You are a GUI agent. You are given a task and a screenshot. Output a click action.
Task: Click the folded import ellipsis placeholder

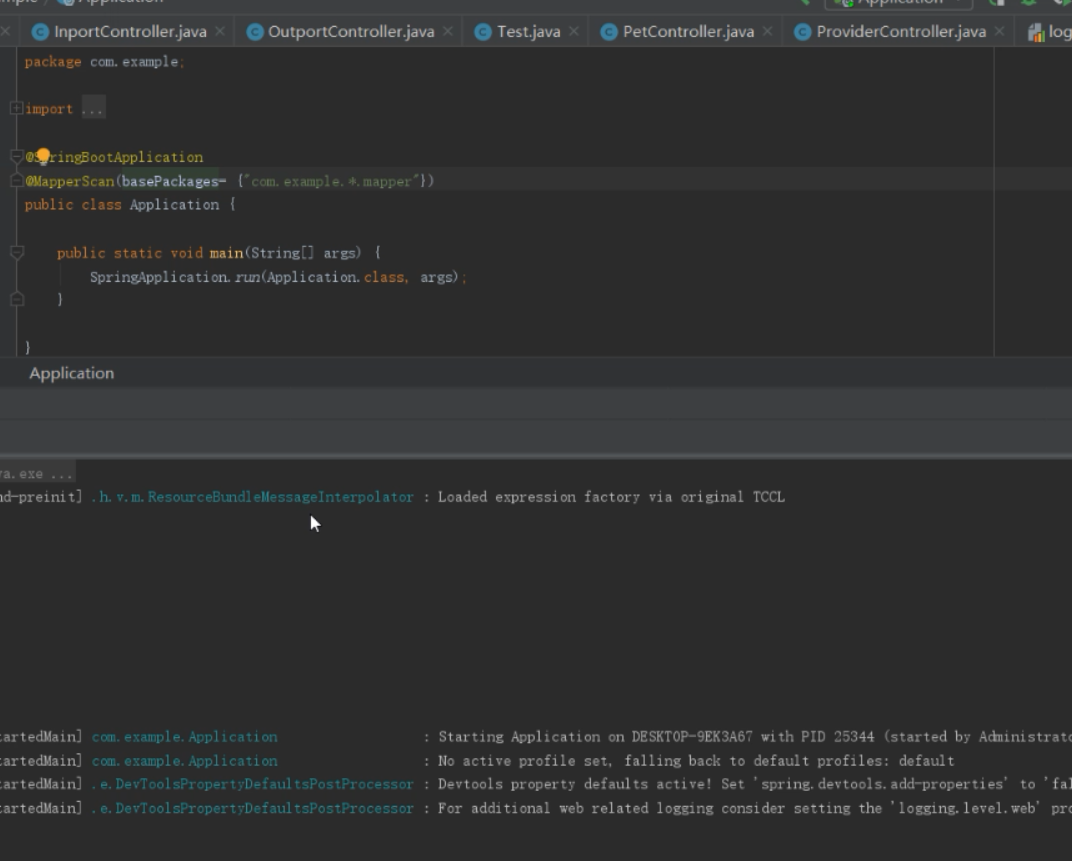coord(92,109)
